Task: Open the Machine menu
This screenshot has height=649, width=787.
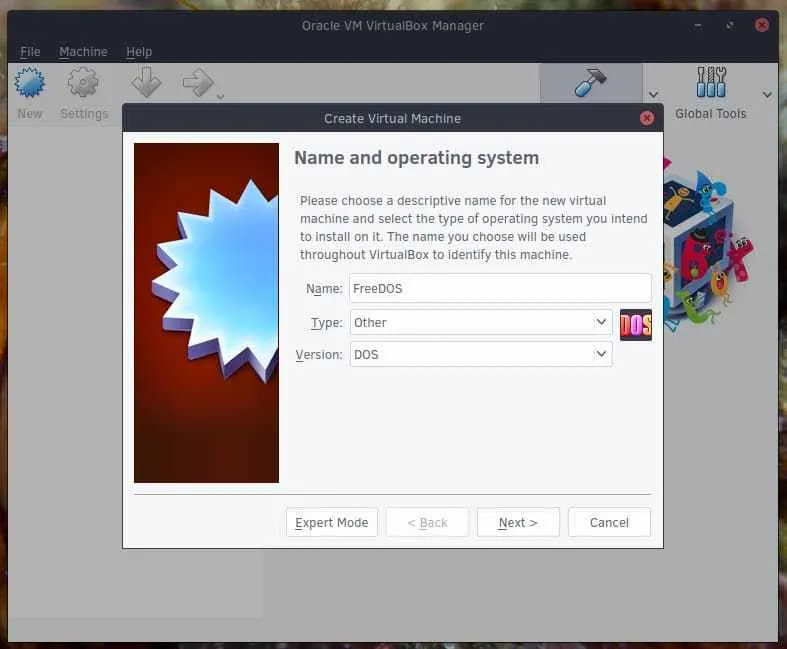Action: pos(83,52)
